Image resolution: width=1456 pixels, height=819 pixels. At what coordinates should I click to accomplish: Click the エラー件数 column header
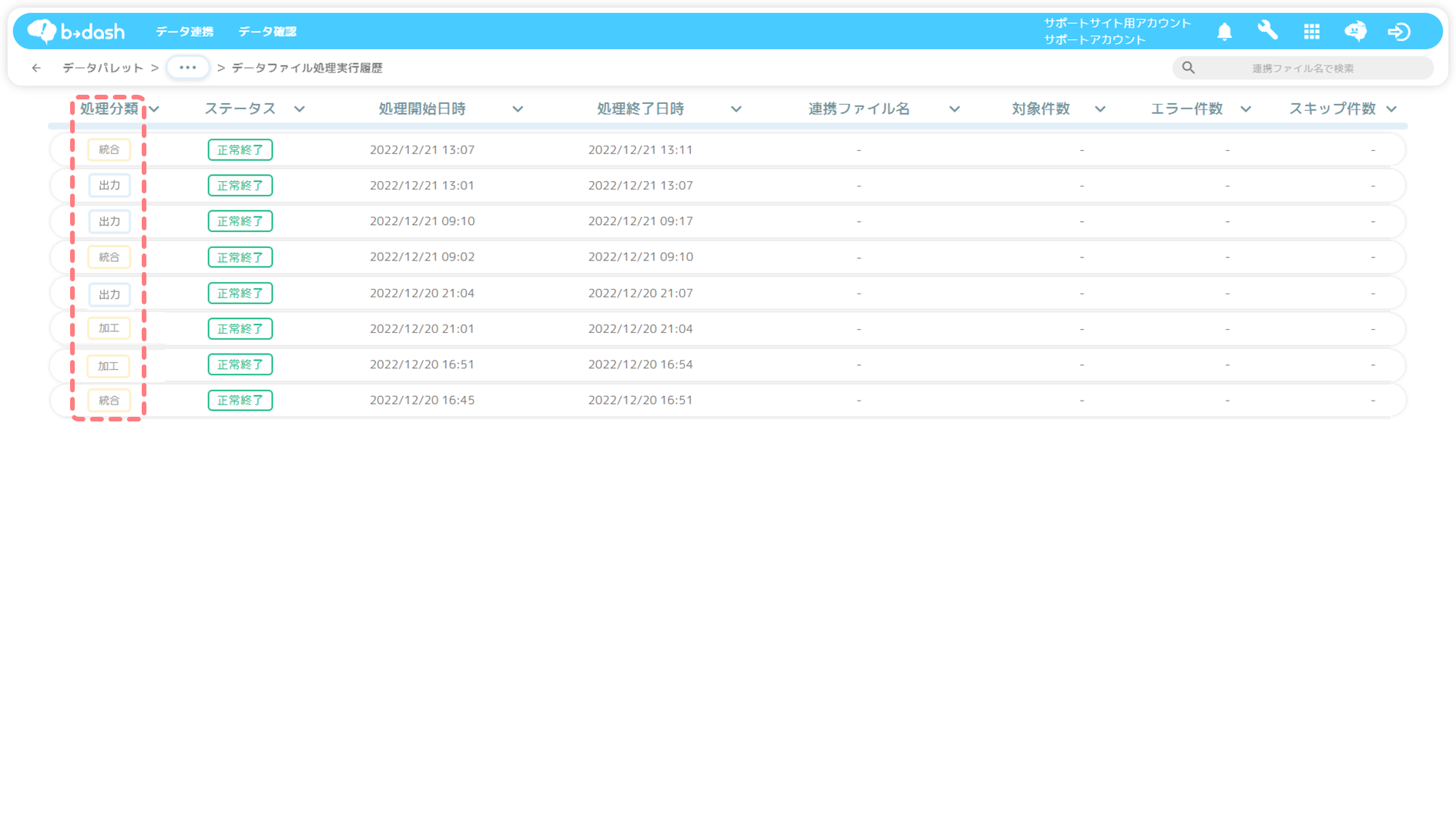tap(1186, 109)
